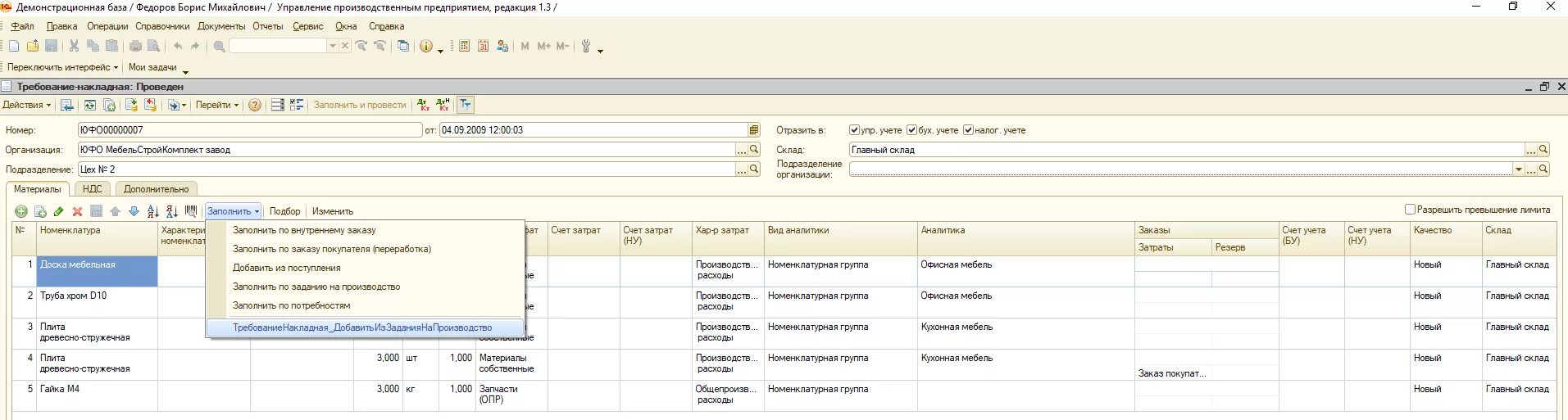Click the question mark help icon in document toolbar

[x=255, y=105]
